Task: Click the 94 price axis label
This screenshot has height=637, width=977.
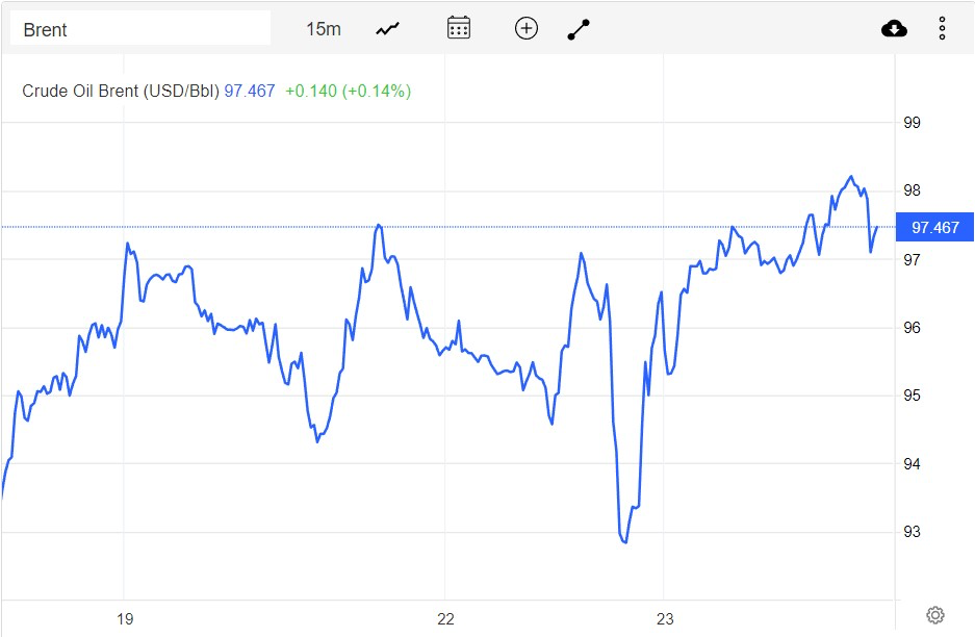Action: click(911, 464)
